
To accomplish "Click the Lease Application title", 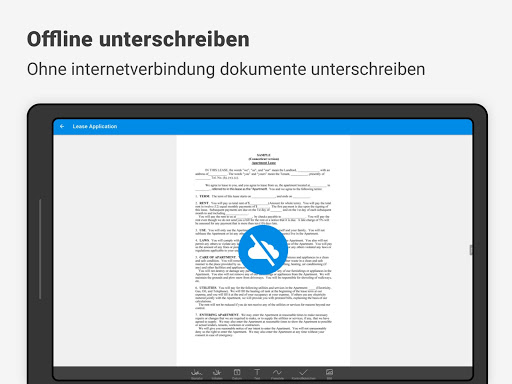I will [x=95, y=126].
